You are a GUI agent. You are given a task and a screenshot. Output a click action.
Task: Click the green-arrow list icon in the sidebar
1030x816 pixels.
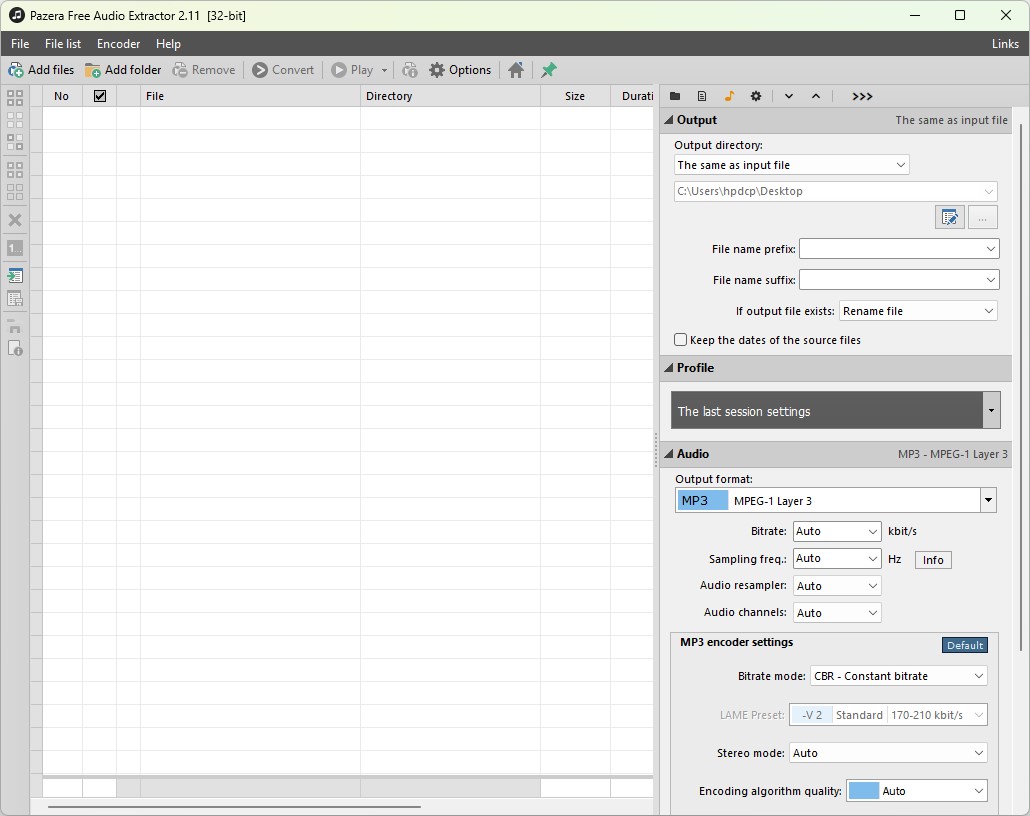(14, 276)
